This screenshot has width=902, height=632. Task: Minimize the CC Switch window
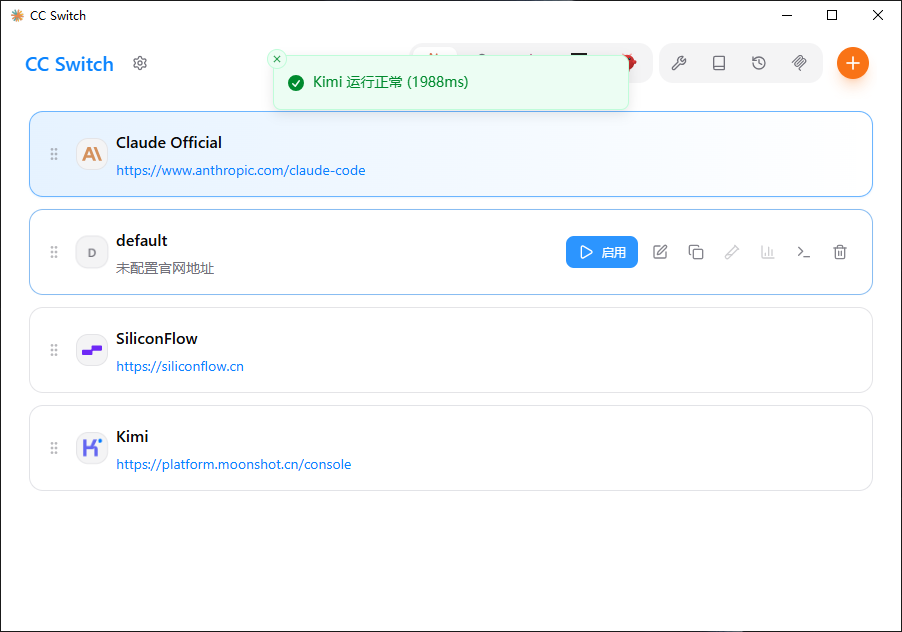click(x=787, y=16)
